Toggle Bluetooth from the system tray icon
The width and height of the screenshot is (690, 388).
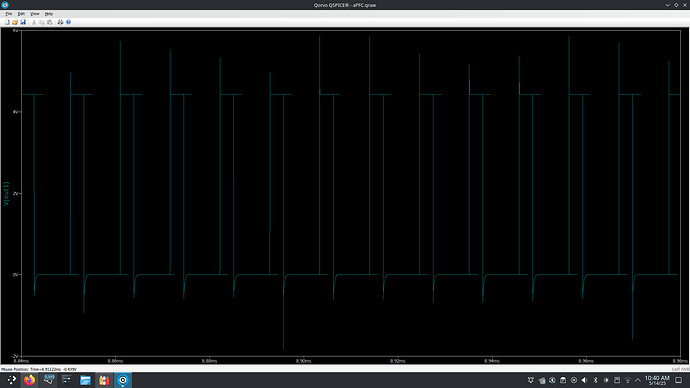coord(595,380)
